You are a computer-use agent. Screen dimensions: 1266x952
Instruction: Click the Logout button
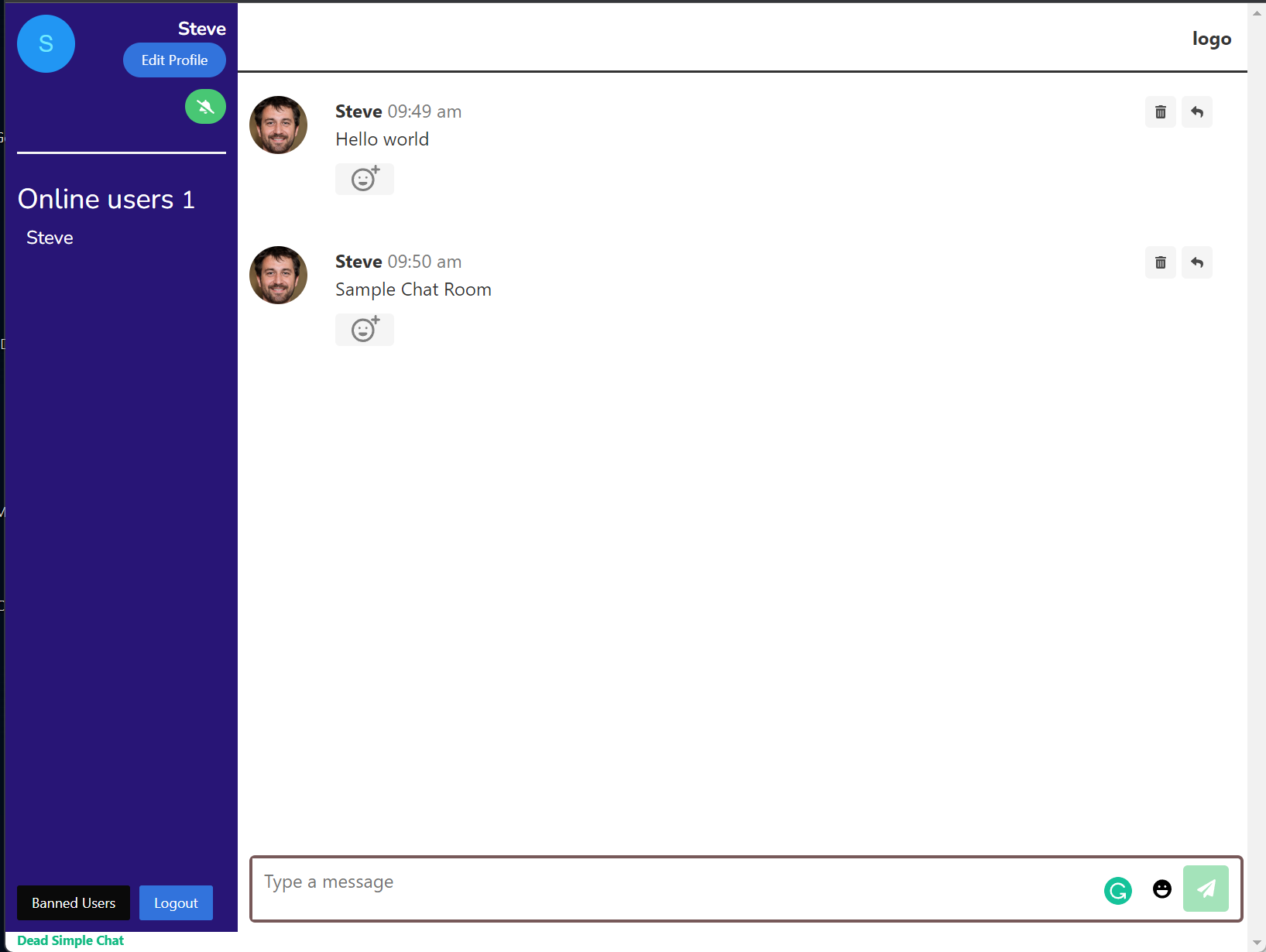point(176,903)
